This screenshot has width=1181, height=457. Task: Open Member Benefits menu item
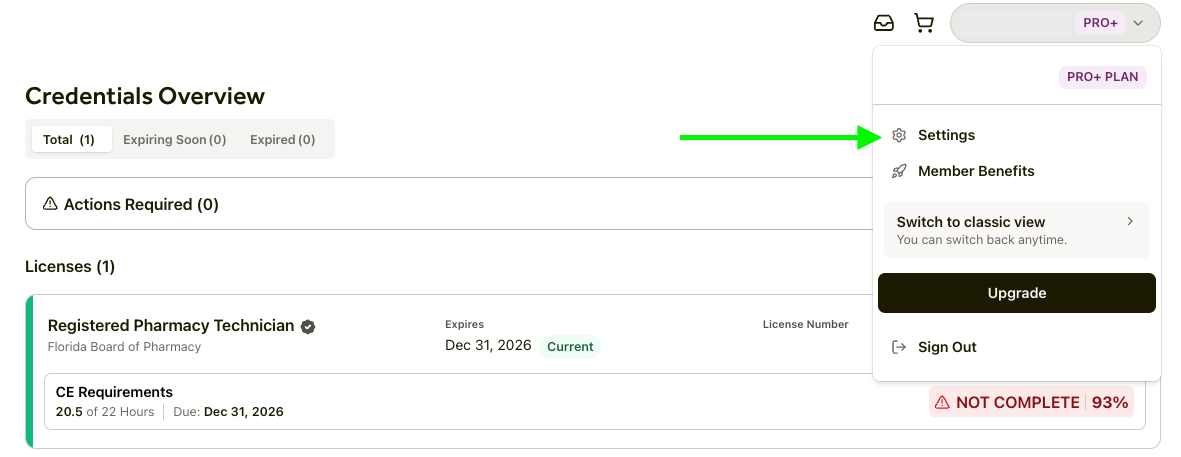pos(976,171)
